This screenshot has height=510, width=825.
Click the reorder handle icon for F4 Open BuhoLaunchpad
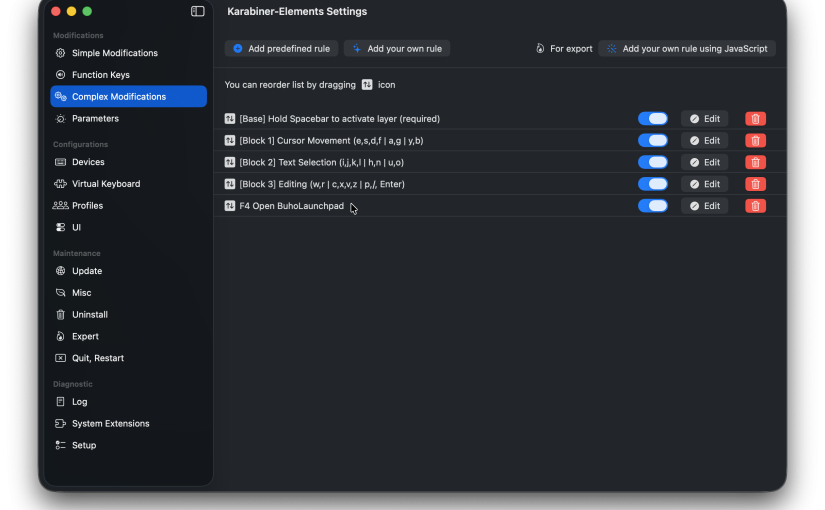click(229, 206)
